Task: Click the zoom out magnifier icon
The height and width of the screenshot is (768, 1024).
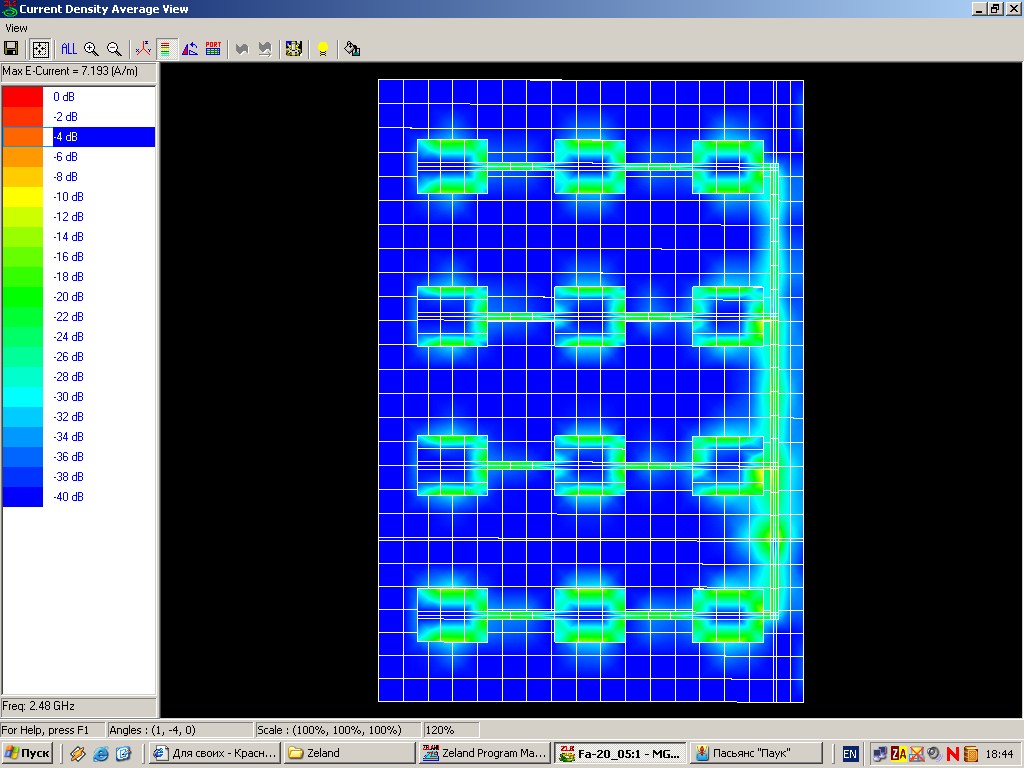Action: (x=114, y=48)
